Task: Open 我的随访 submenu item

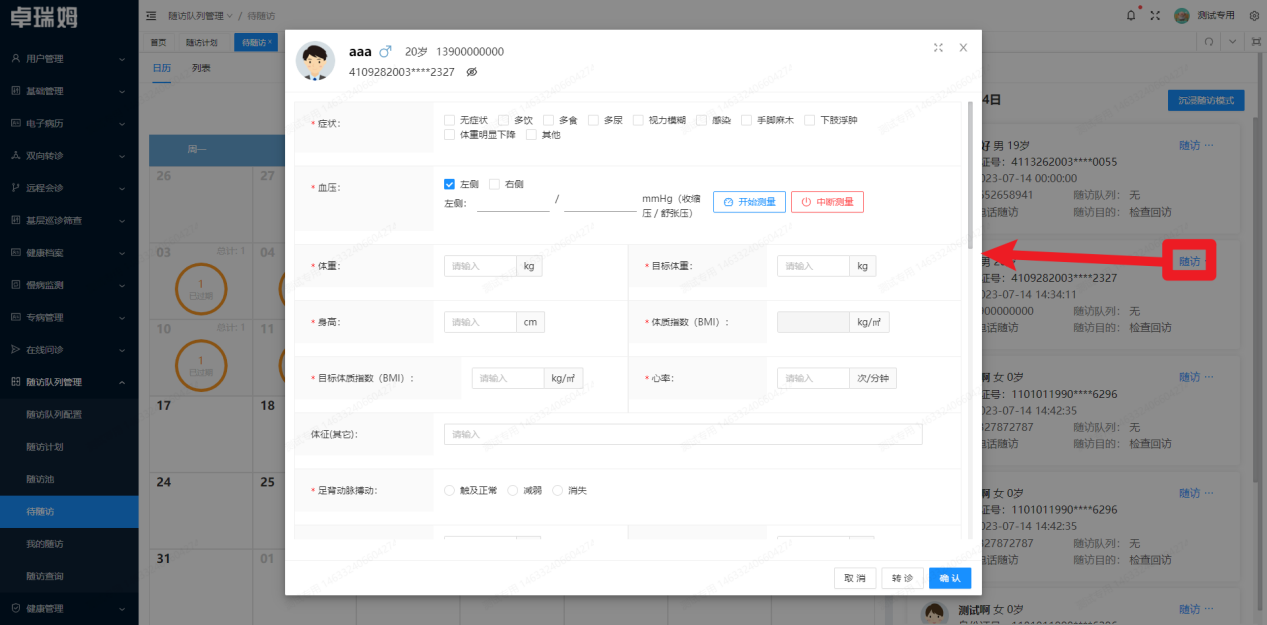Action: coord(44,544)
